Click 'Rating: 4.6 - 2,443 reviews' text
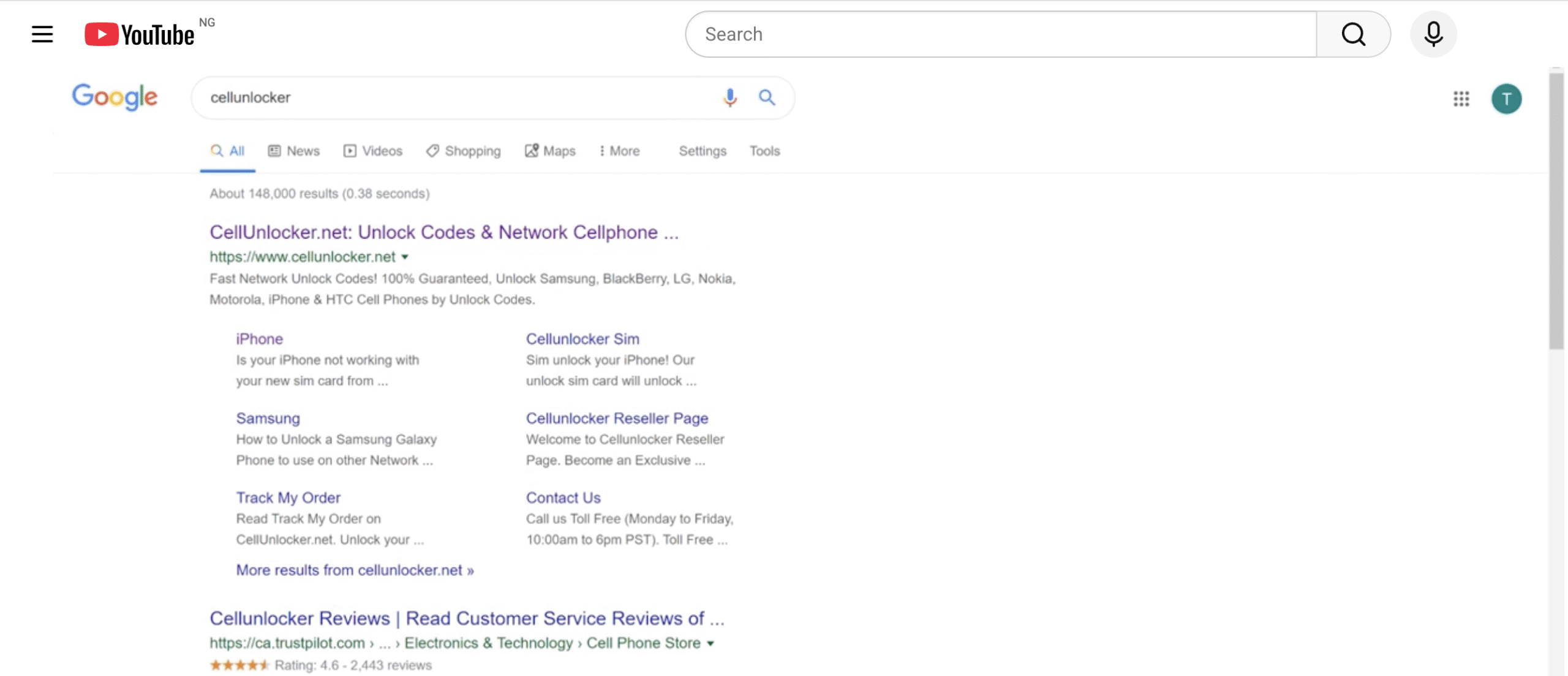This screenshot has height=676, width=1568. [353, 665]
